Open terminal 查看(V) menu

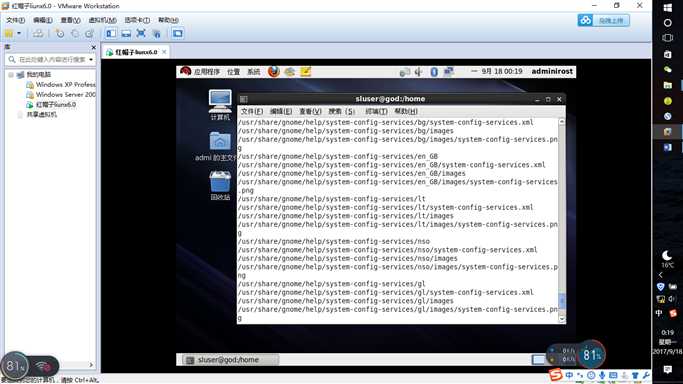[311, 111]
